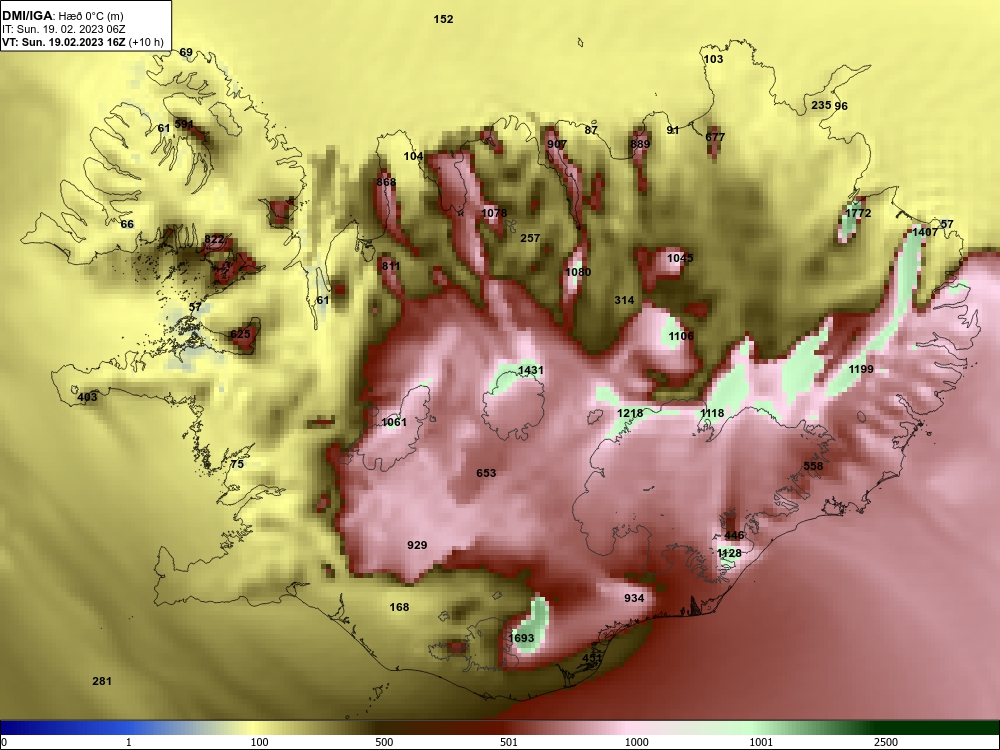
Task: Click the 591 value label
Action: pyautogui.click(x=184, y=124)
